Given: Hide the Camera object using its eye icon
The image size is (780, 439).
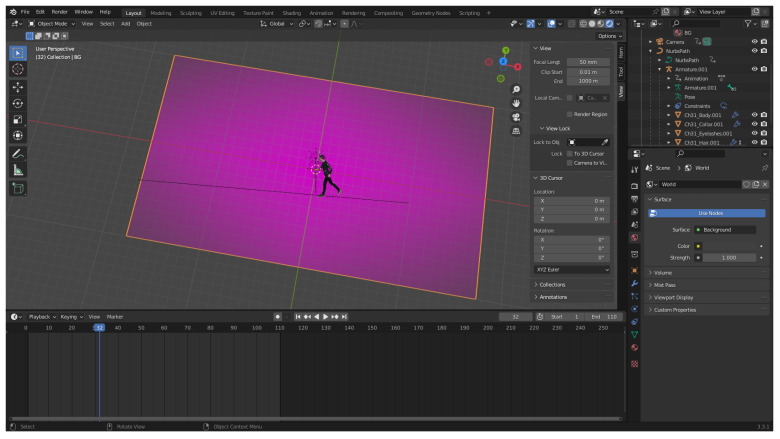Looking at the screenshot, I should pos(754,41).
